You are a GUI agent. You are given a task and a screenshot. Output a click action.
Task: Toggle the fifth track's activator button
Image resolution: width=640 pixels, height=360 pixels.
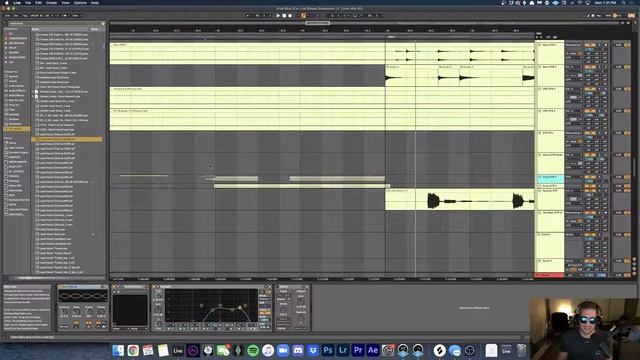coord(589,133)
